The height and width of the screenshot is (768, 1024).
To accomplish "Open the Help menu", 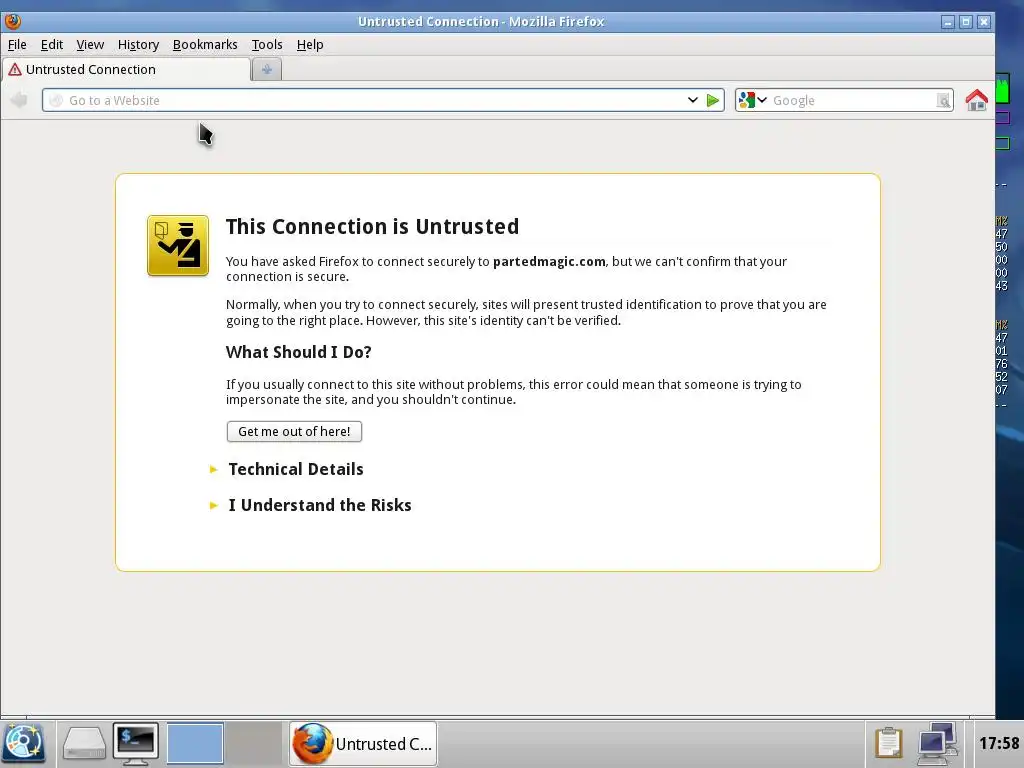I will [310, 44].
